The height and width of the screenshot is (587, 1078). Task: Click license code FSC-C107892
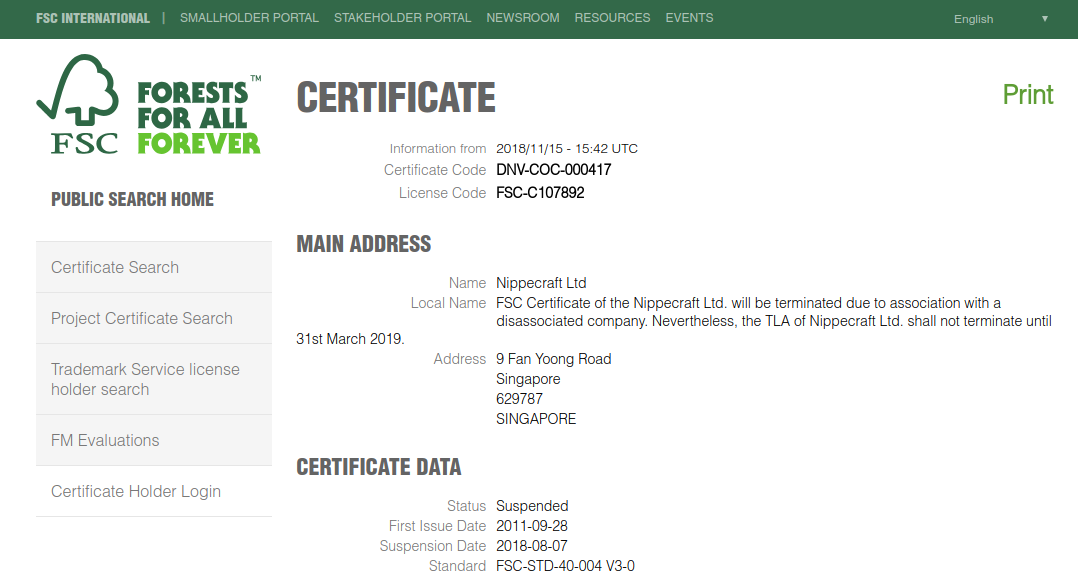[540, 193]
